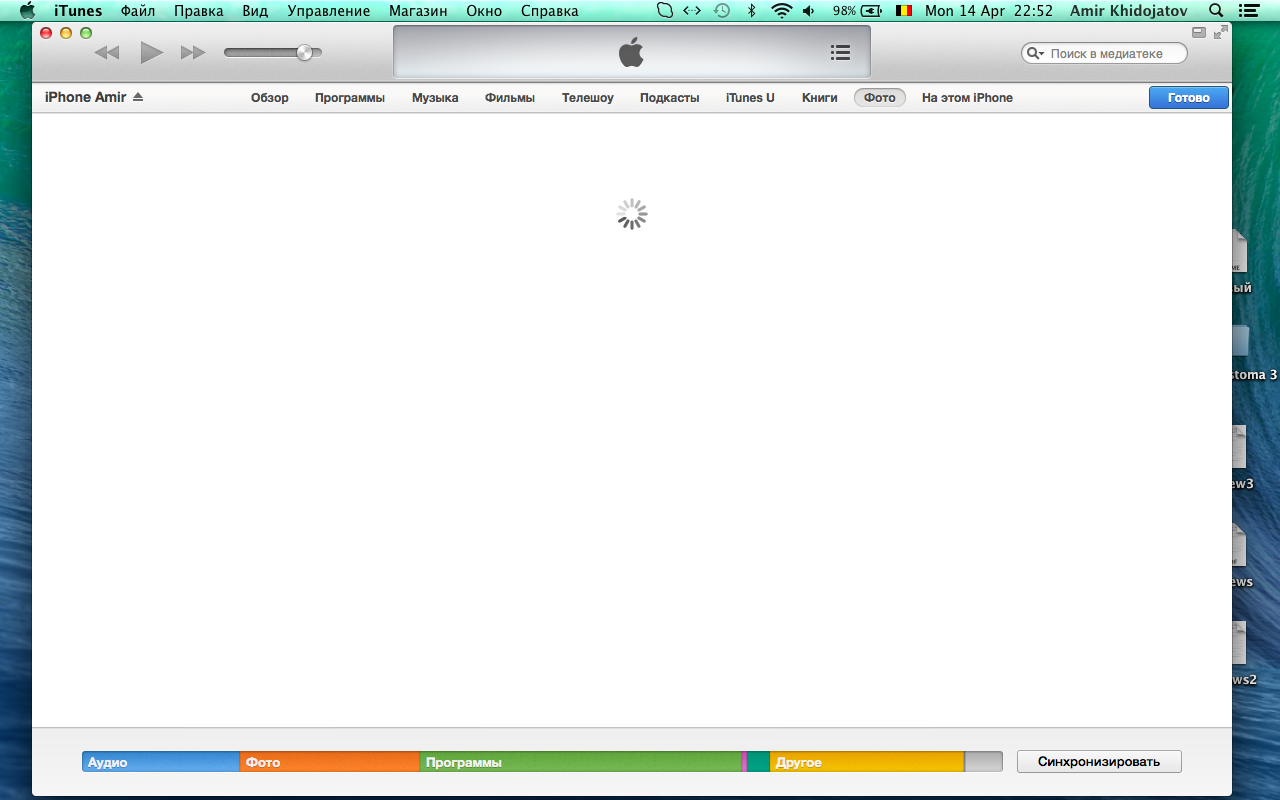
Task: Open search options magnifier dropdown
Action: [x=1035, y=54]
